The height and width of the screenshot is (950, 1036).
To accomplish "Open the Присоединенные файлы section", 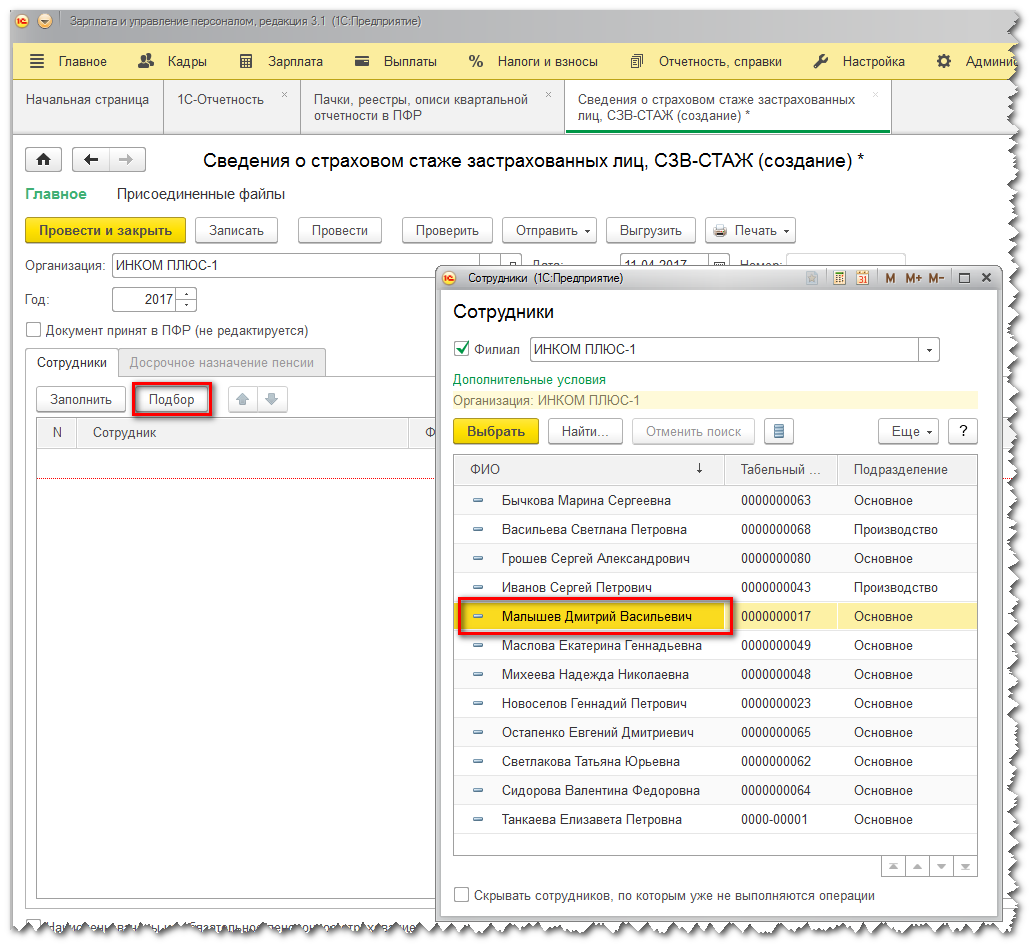I will [201, 194].
